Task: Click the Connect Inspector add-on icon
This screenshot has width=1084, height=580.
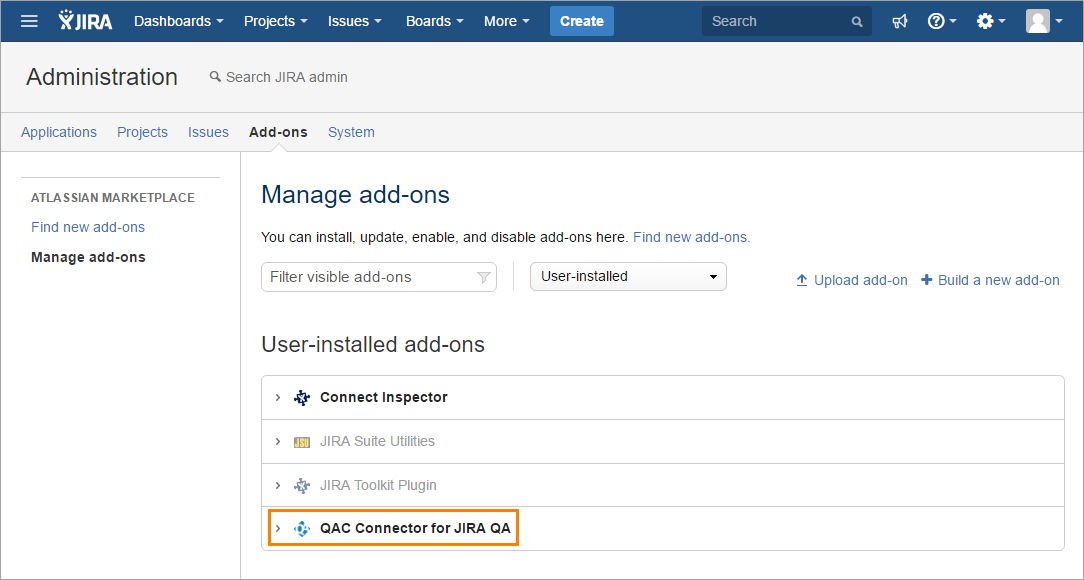Action: tap(301, 397)
